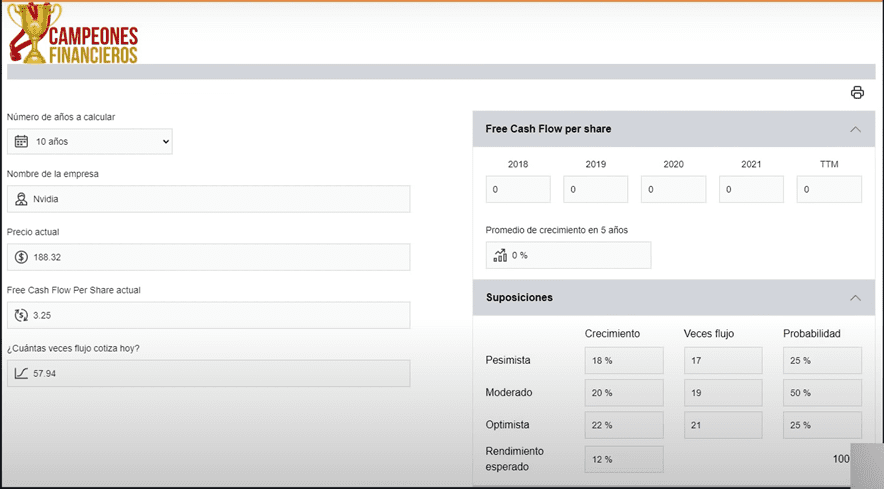Collapse the Free Cash Flow per share panel
Image resolution: width=884 pixels, height=489 pixels.
click(855, 129)
